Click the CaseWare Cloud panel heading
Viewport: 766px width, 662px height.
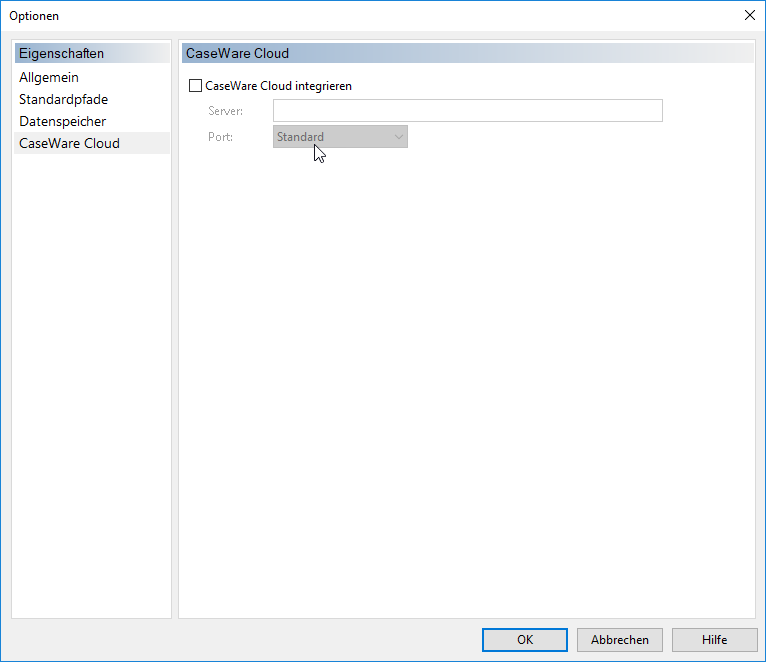468,53
